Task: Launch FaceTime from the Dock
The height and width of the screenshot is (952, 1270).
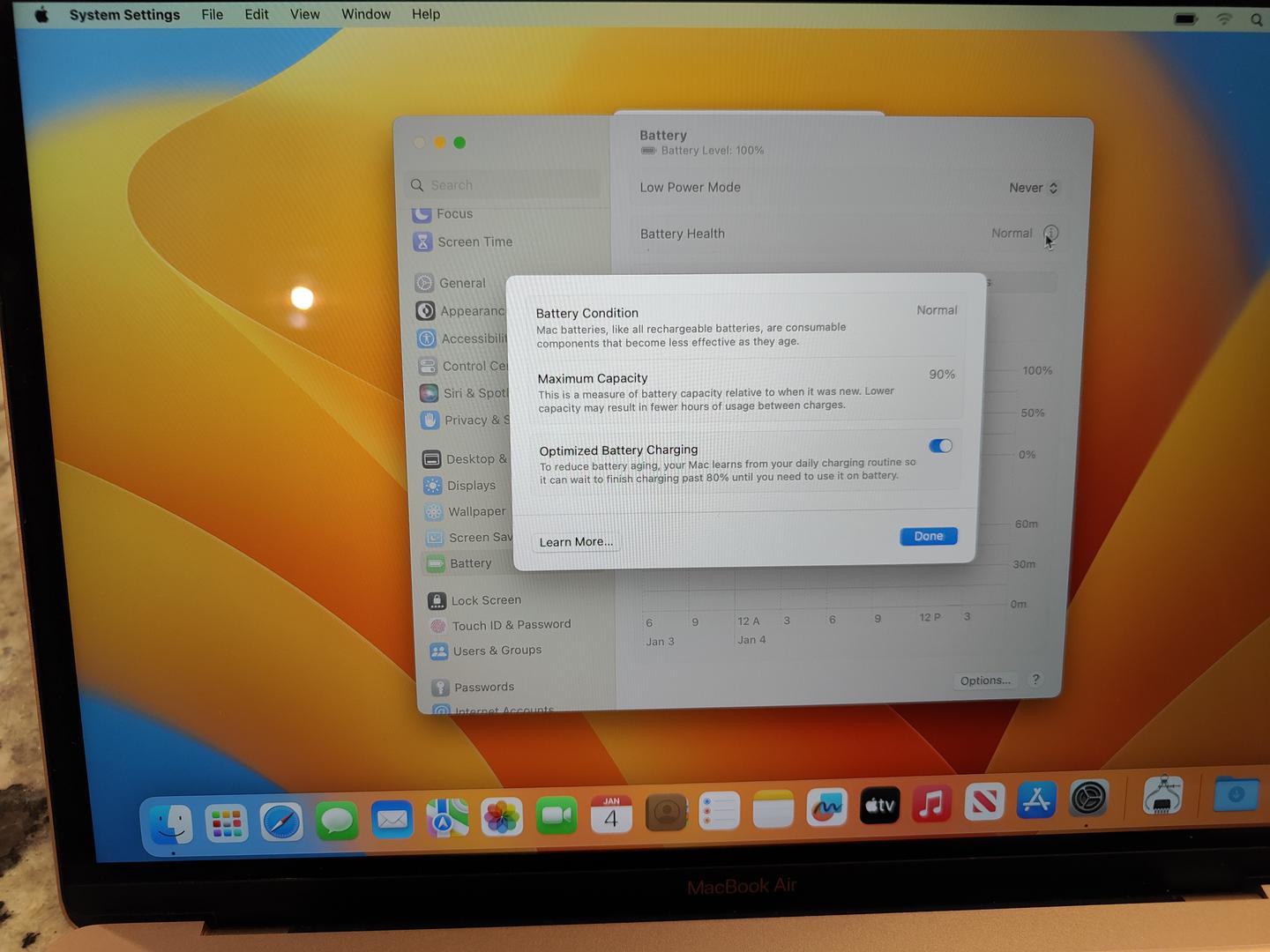Action: pos(557,815)
